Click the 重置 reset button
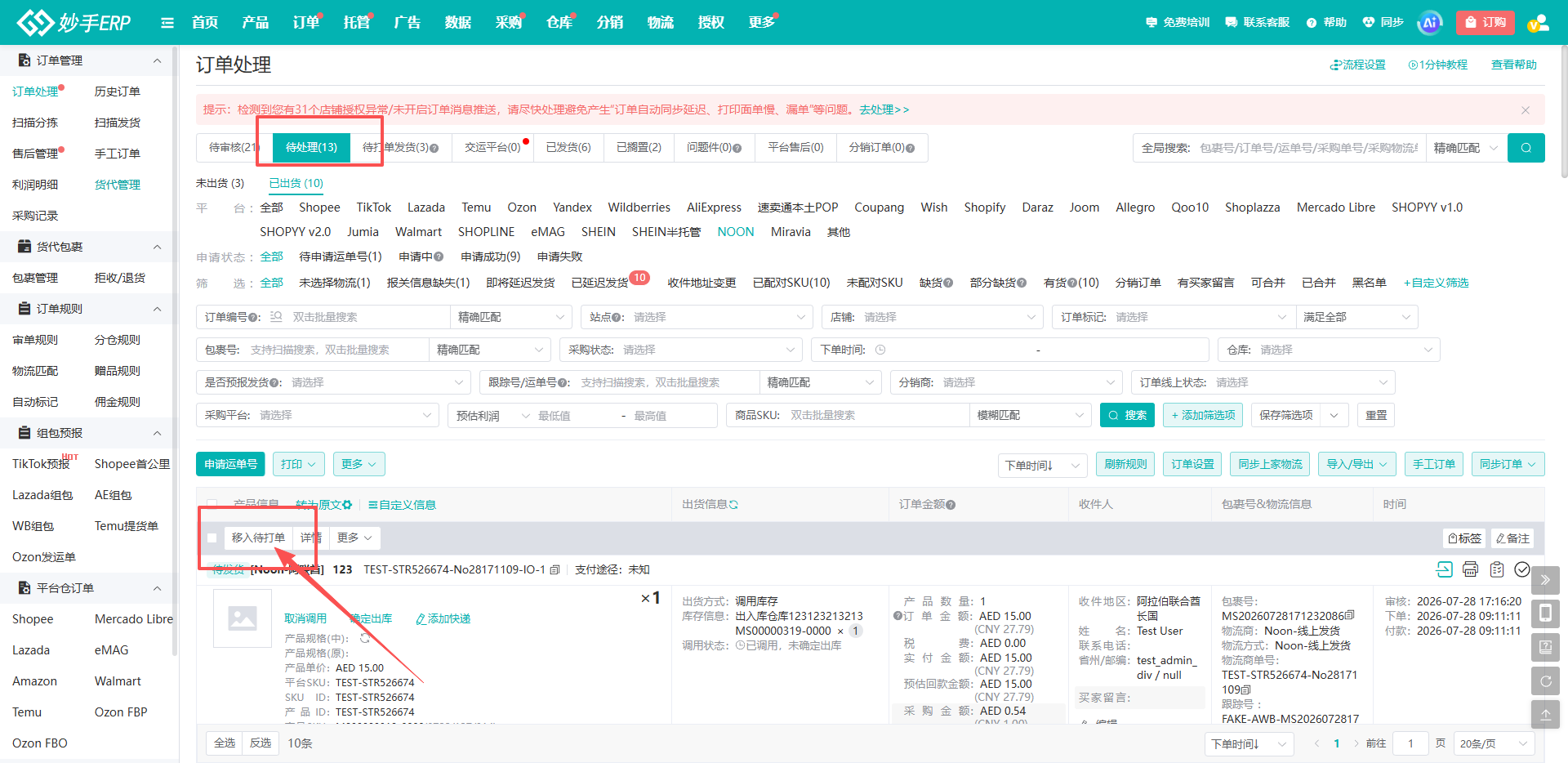 1376,415
